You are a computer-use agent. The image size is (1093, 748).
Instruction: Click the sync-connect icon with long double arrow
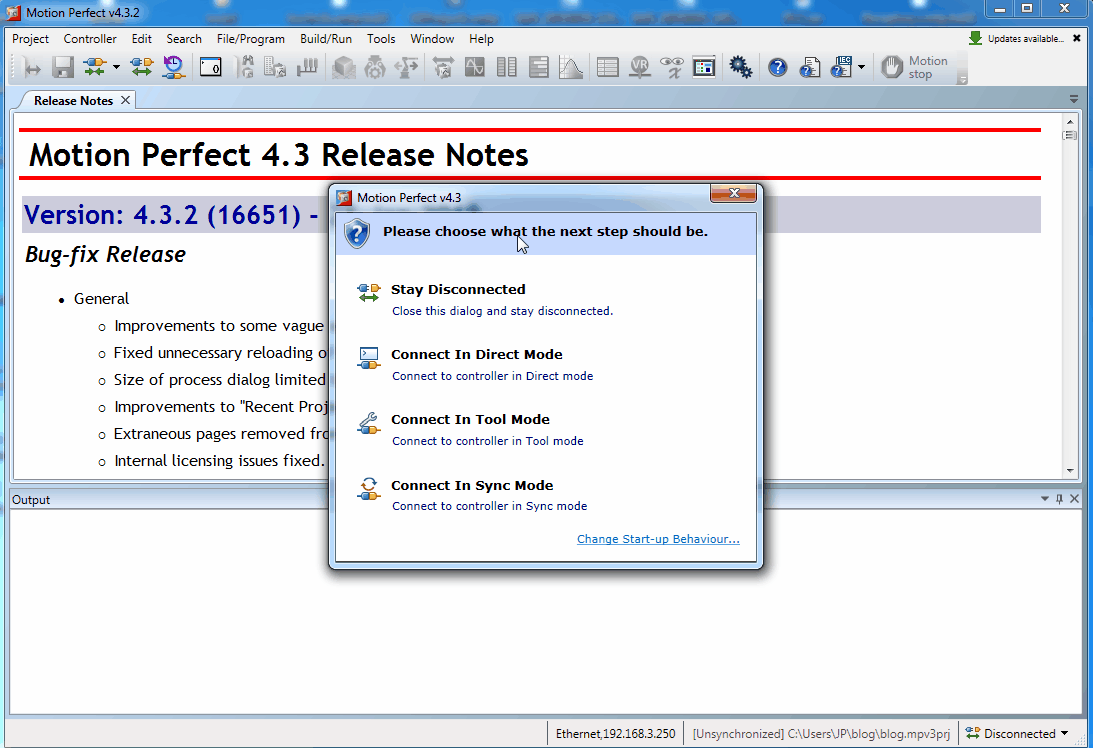[x=142, y=68]
